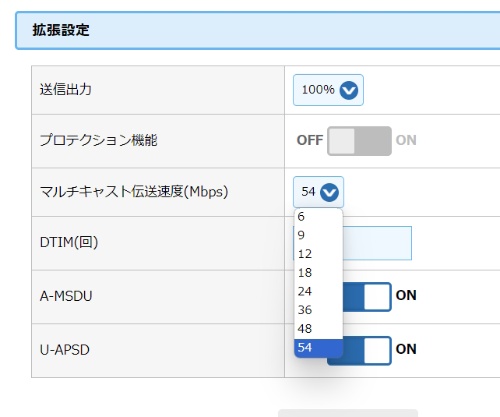Click ON text beside U-APSD switch
500x417 pixels.
[406, 349]
